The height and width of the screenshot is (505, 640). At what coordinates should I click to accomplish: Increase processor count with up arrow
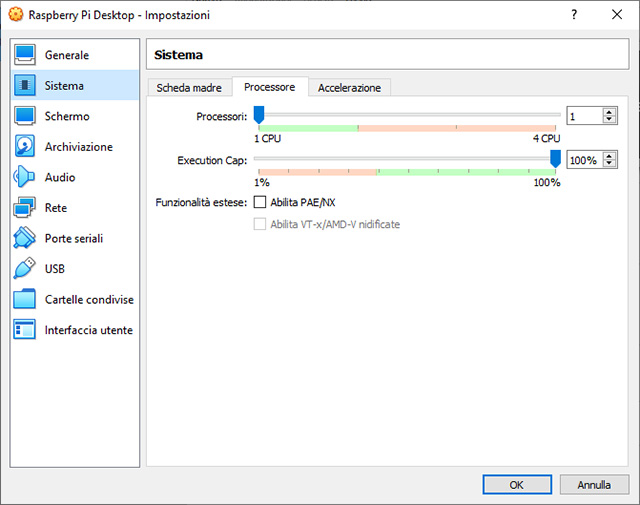point(609,112)
